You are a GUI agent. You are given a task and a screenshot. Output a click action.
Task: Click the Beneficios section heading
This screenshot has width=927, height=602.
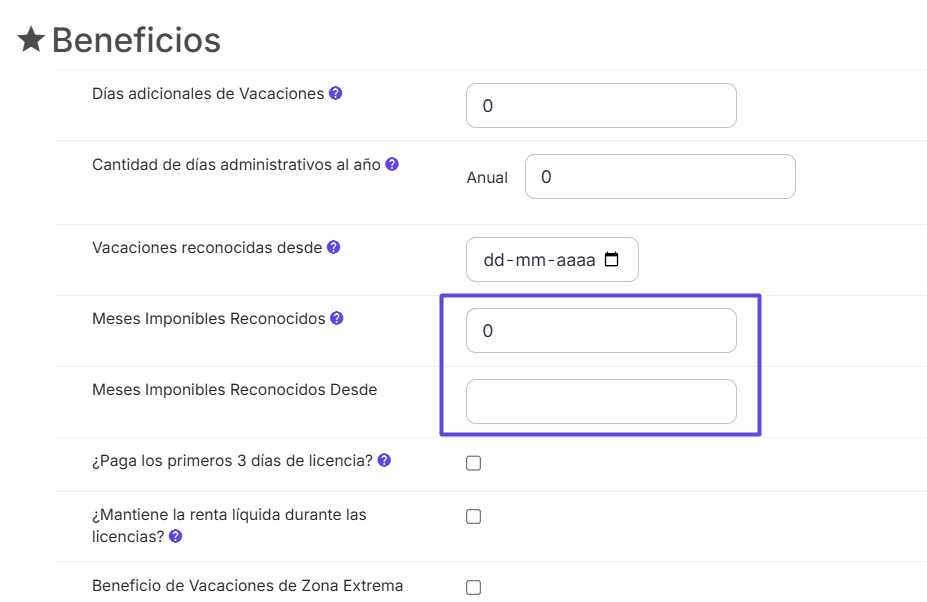coord(136,40)
